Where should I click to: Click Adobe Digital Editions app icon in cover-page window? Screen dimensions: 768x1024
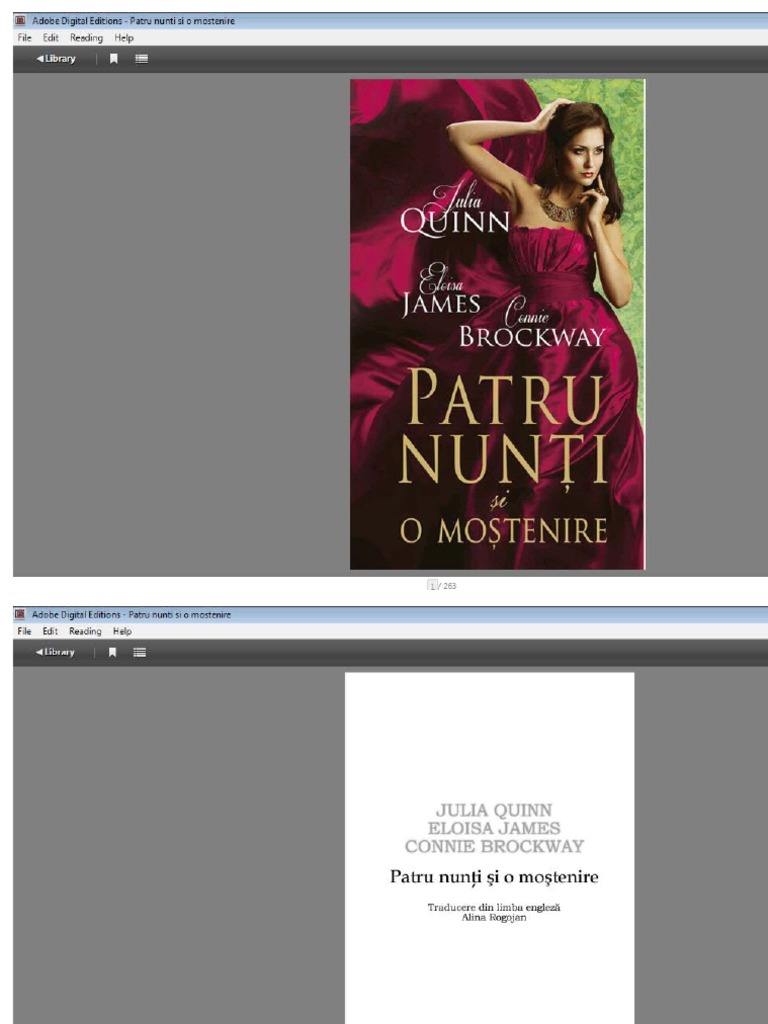point(20,21)
